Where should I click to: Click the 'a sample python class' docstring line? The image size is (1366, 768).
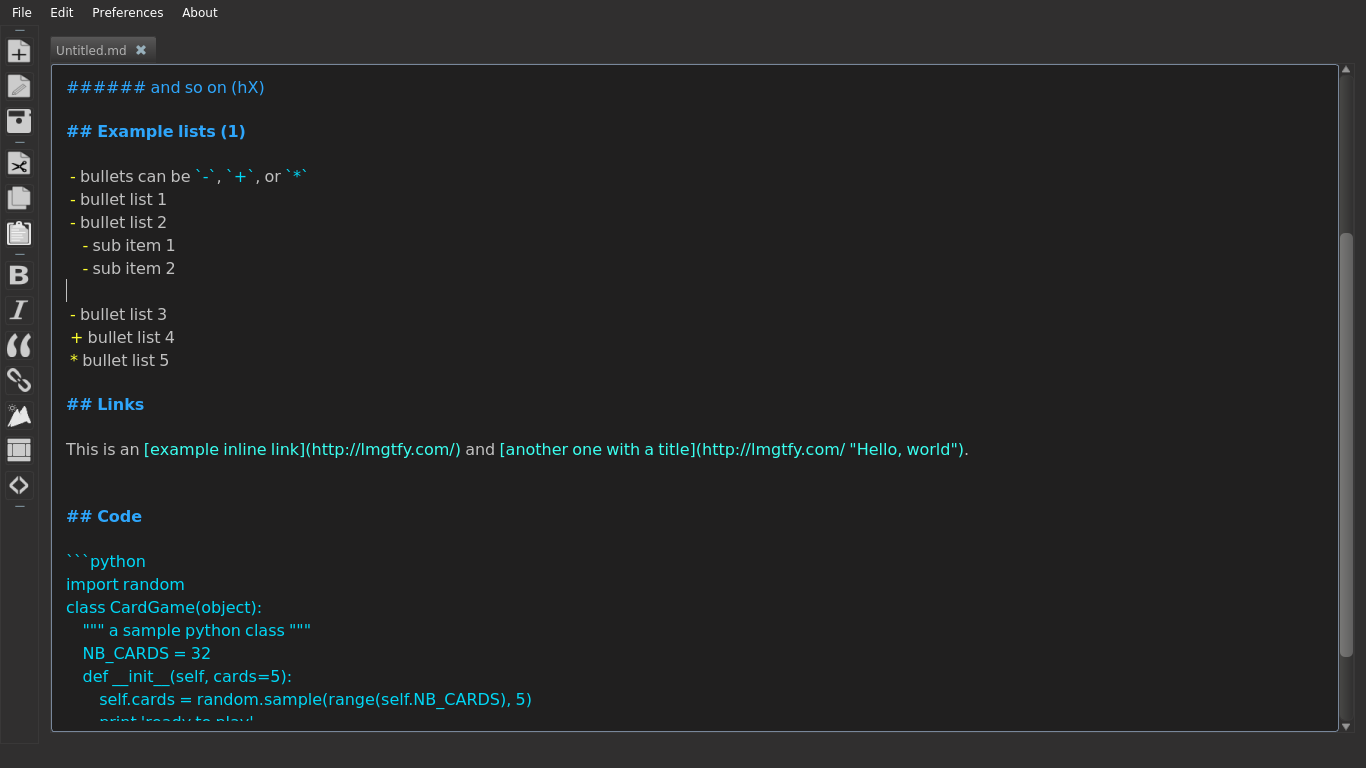coord(197,630)
